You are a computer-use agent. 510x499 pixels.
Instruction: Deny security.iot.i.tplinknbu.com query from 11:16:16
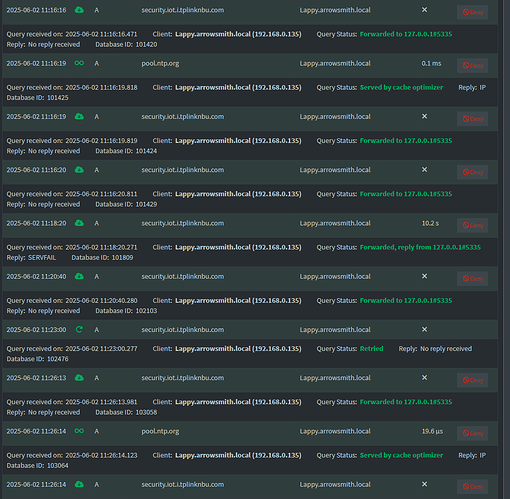[x=472, y=12]
